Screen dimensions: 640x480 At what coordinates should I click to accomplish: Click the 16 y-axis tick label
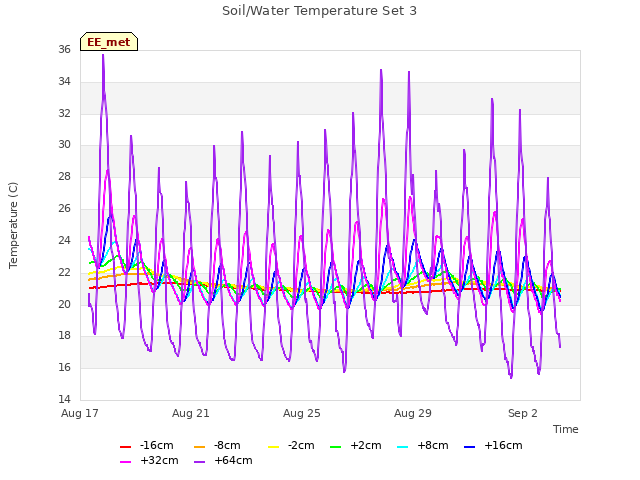(x=64, y=367)
